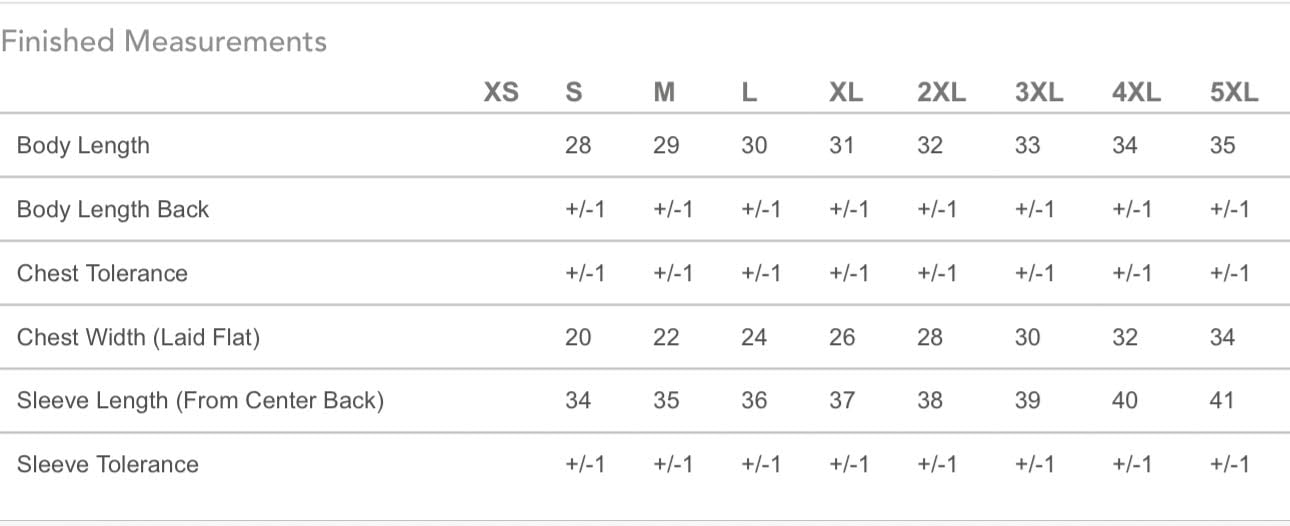This screenshot has height=526, width=1290.
Task: Click the M size column header
Action: coord(664,93)
